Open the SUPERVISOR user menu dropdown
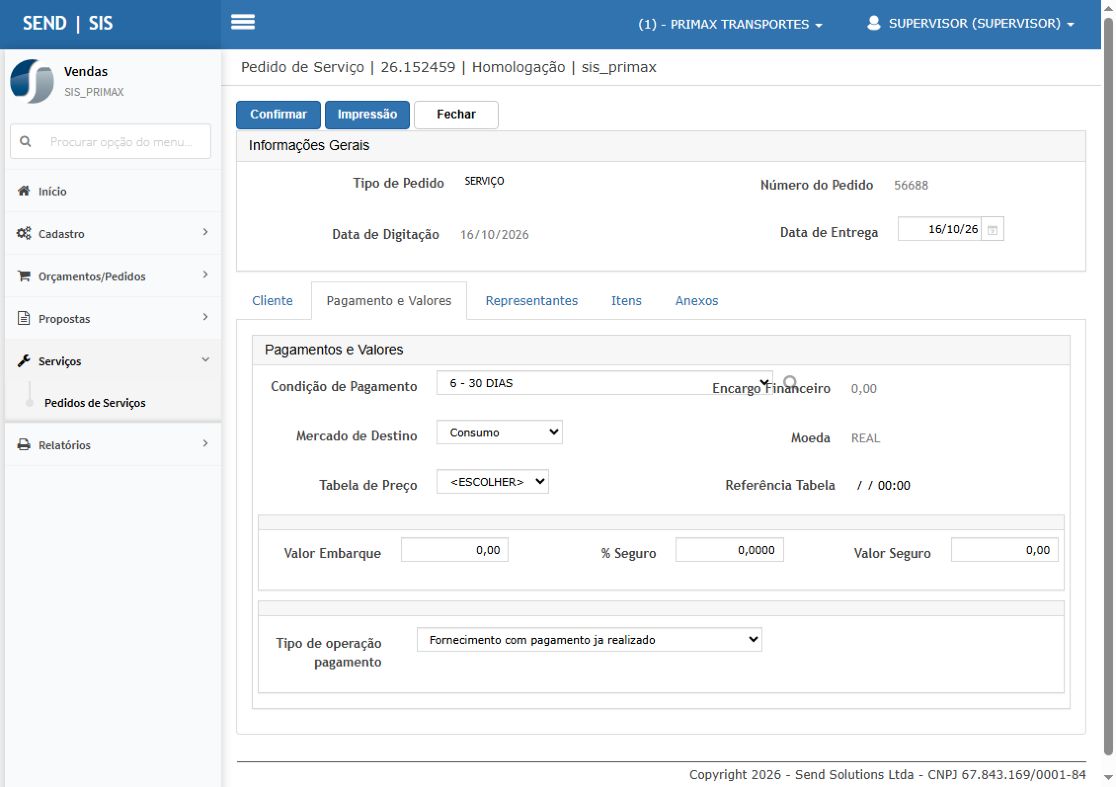The image size is (1116, 787). pos(971,23)
